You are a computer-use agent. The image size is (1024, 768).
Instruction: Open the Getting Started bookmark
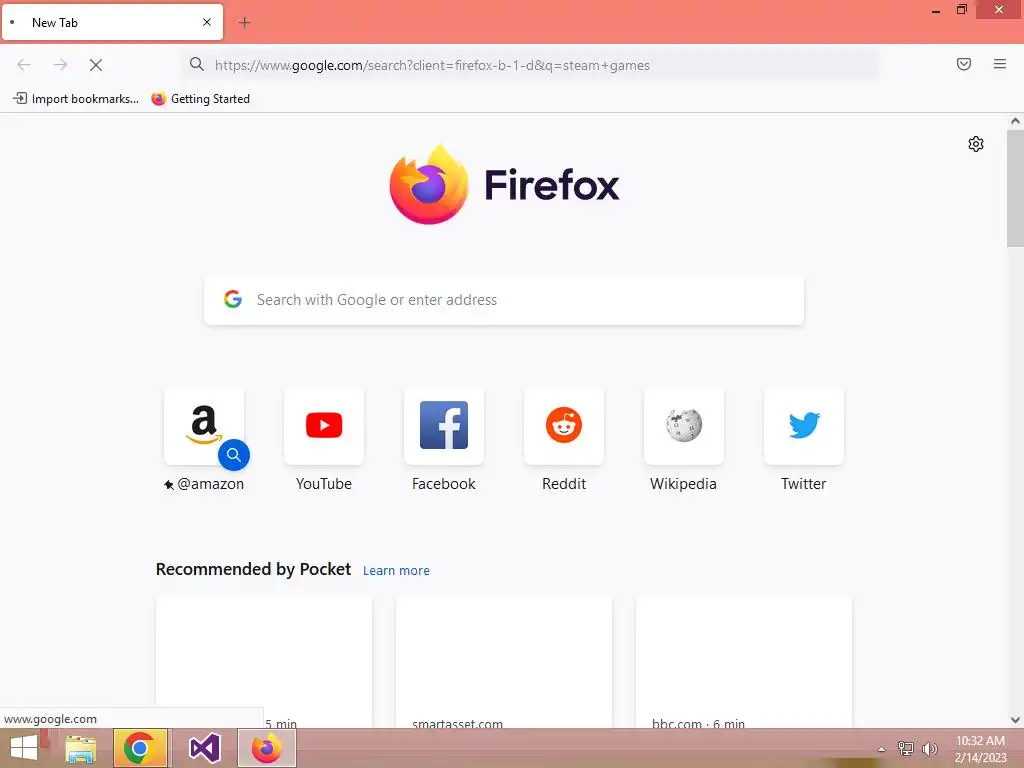[200, 99]
